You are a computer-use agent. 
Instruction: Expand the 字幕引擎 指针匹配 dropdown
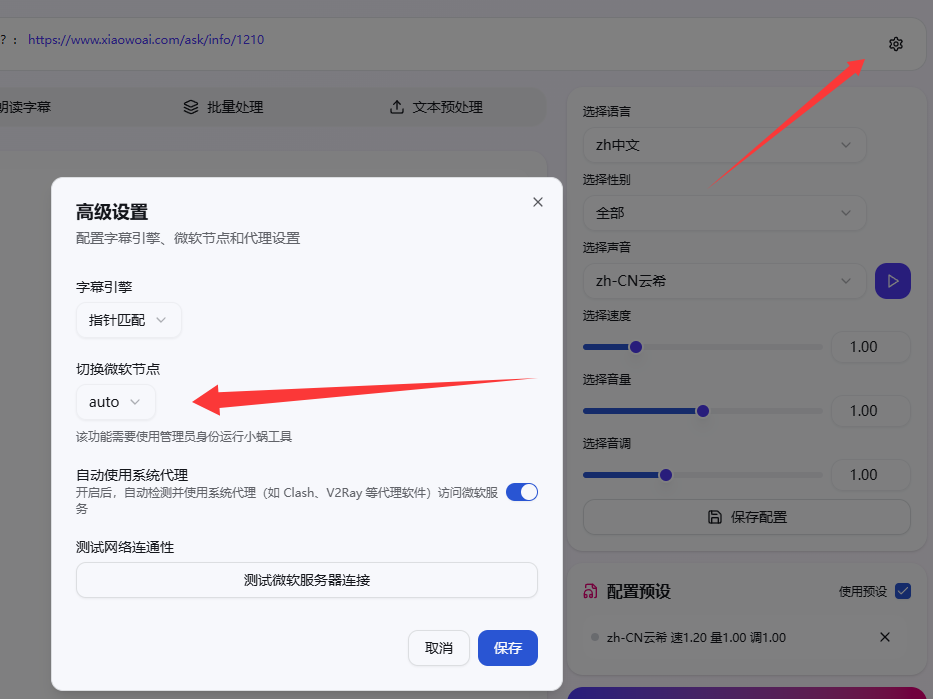129,320
